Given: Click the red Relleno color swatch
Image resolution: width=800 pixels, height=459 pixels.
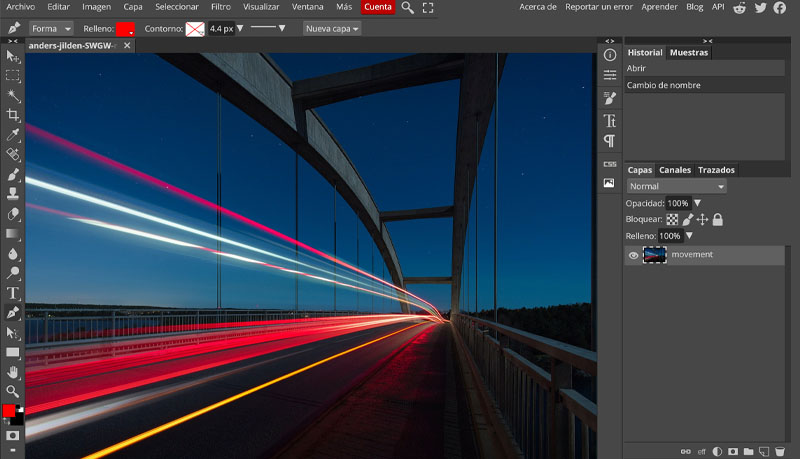Looking at the screenshot, I should [125, 29].
